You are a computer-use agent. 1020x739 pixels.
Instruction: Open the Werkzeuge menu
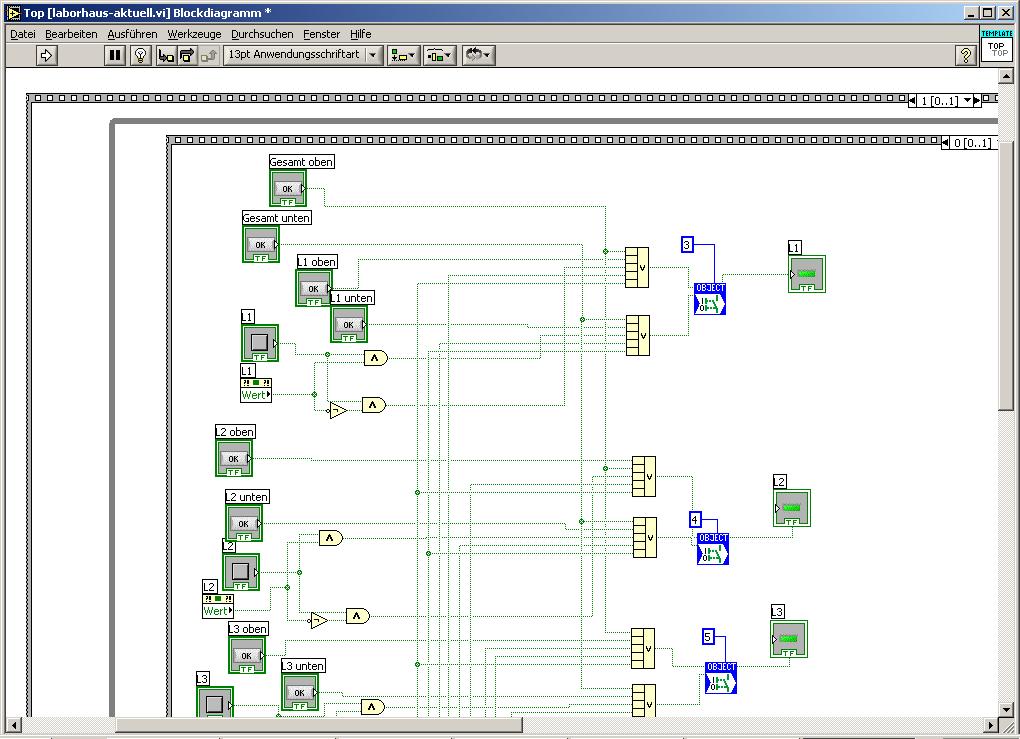pyautogui.click(x=194, y=34)
